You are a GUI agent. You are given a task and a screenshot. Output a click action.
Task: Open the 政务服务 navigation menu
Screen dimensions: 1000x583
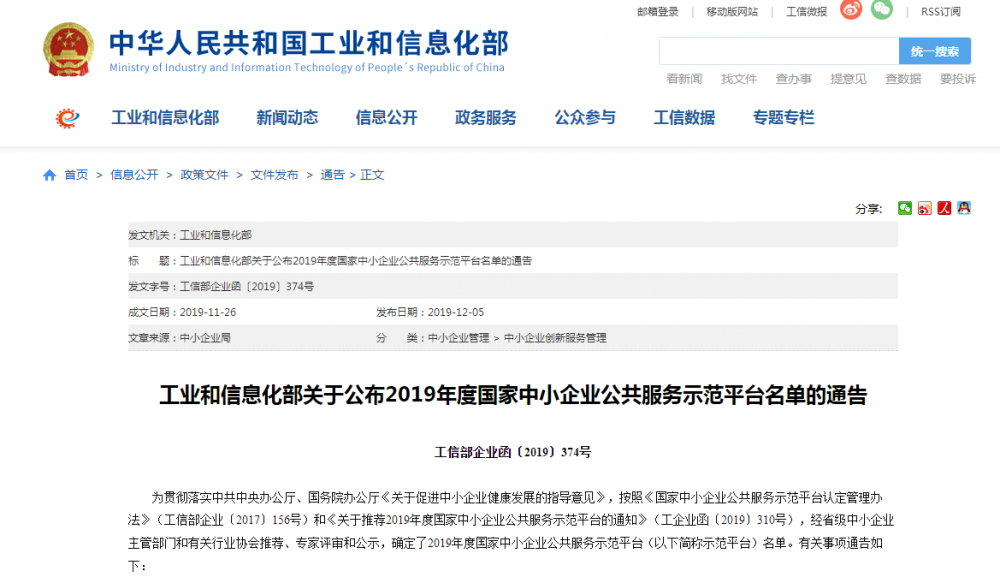coord(486,118)
